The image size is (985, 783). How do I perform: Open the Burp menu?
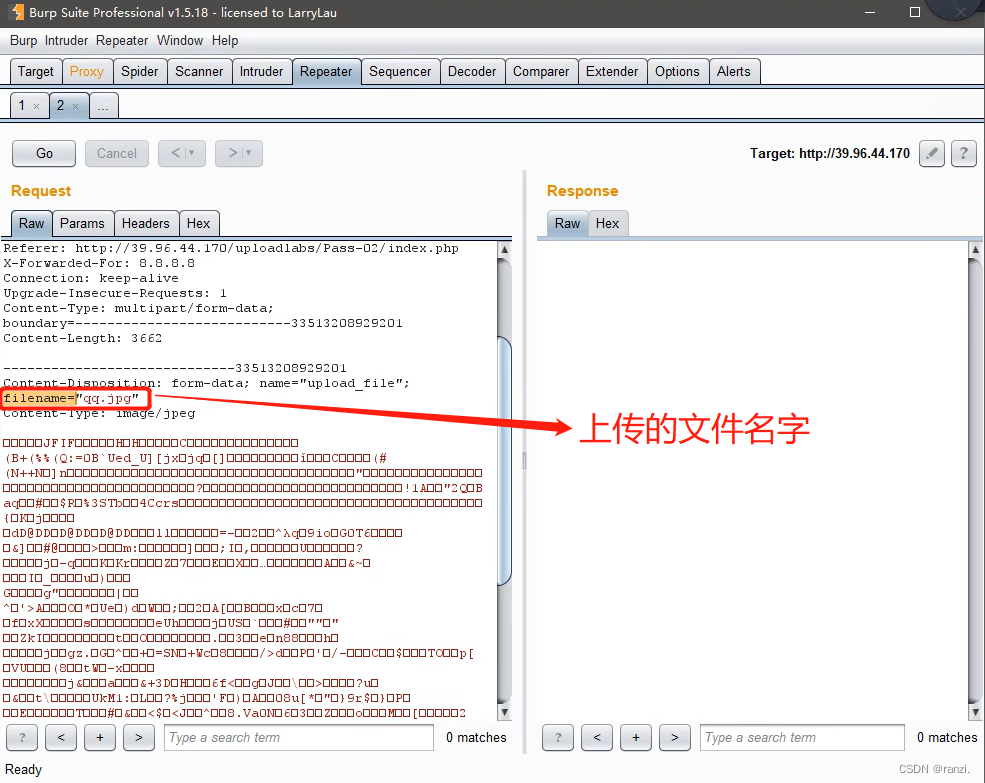pyautogui.click(x=23, y=41)
